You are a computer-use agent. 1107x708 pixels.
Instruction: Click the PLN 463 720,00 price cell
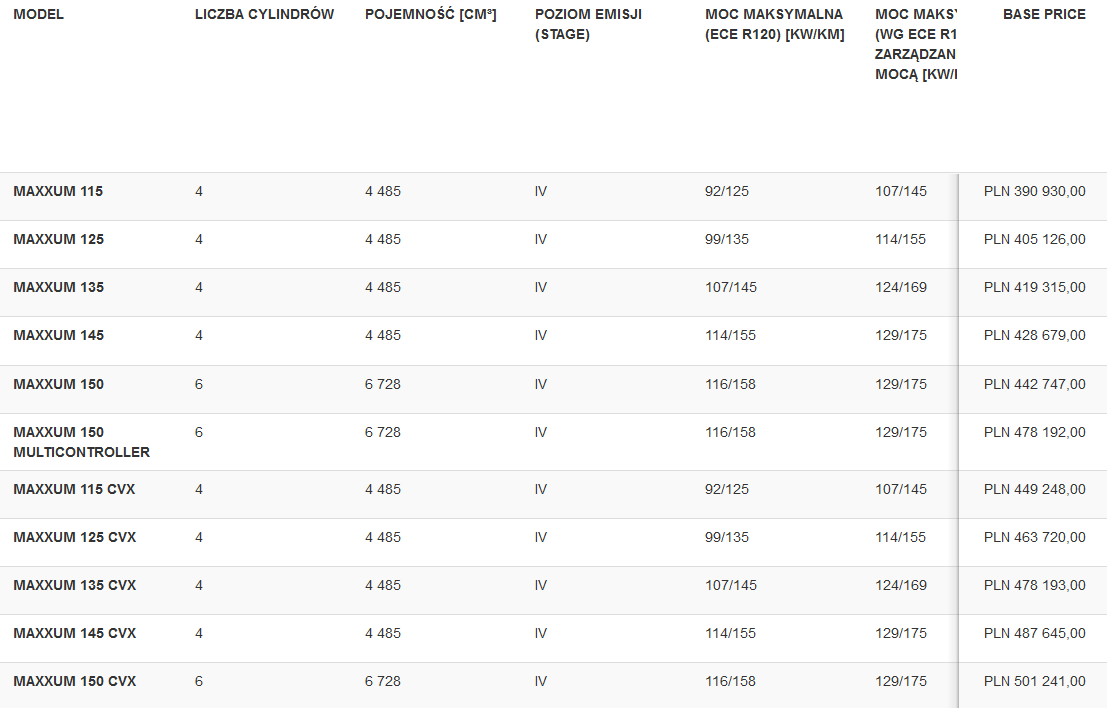click(1034, 537)
